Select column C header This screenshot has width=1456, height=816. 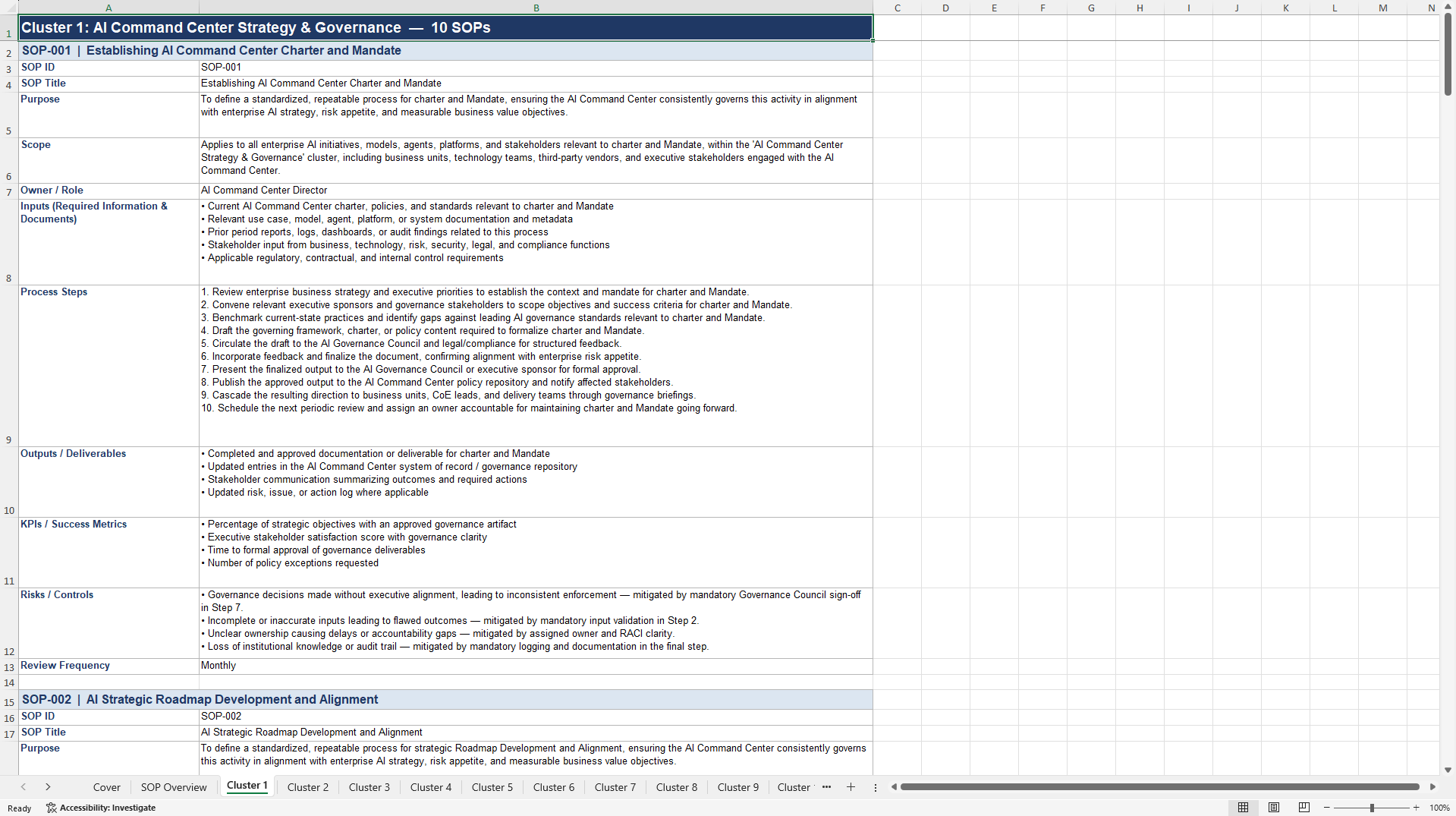pos(897,8)
